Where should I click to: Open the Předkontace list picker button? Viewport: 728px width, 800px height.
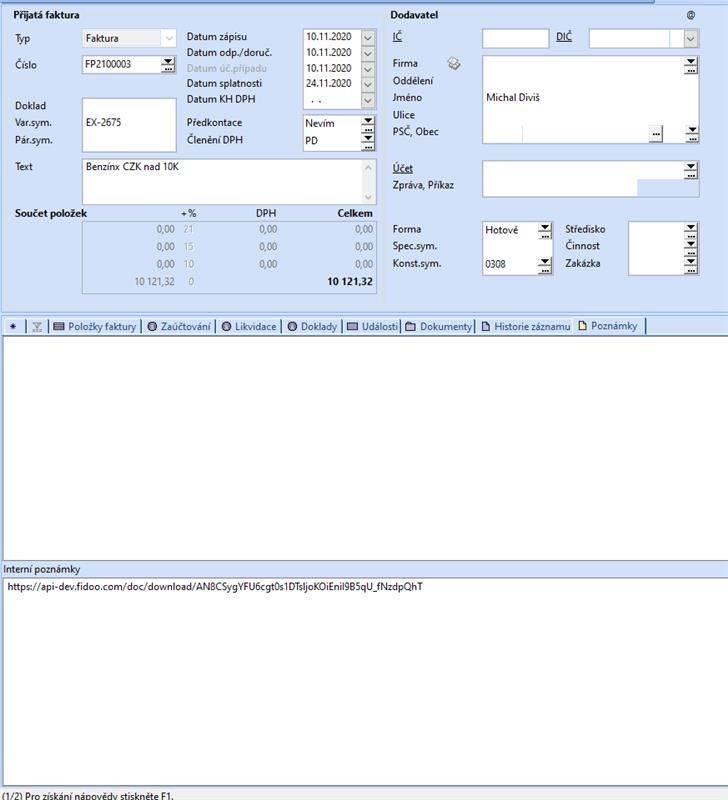pos(368,122)
